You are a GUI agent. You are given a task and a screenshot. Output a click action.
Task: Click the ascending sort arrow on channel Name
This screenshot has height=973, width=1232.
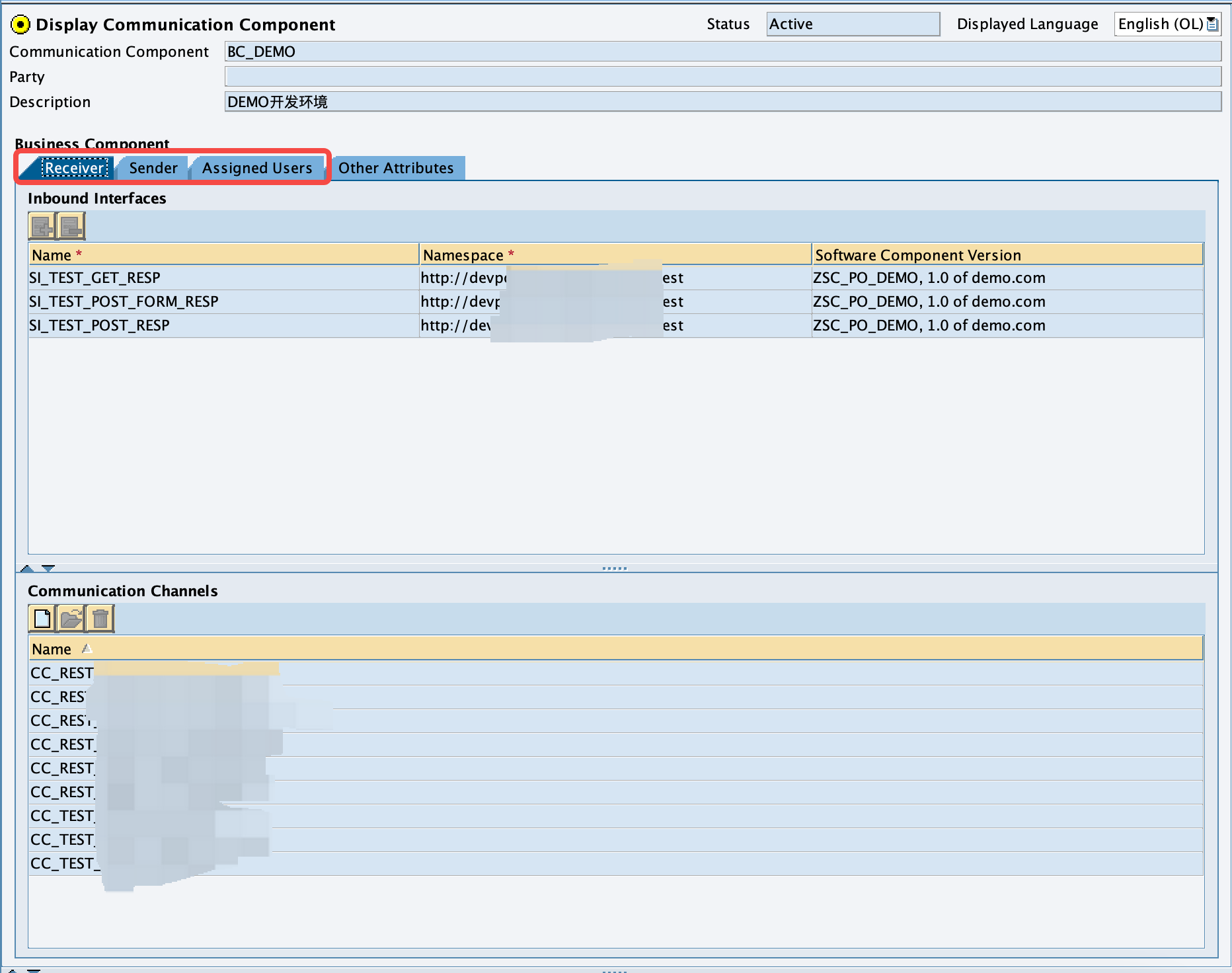click(87, 649)
